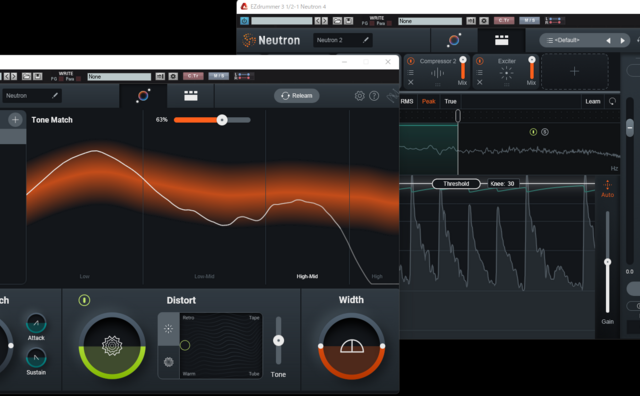Open channel mixer icon in back window header

coord(471,21)
